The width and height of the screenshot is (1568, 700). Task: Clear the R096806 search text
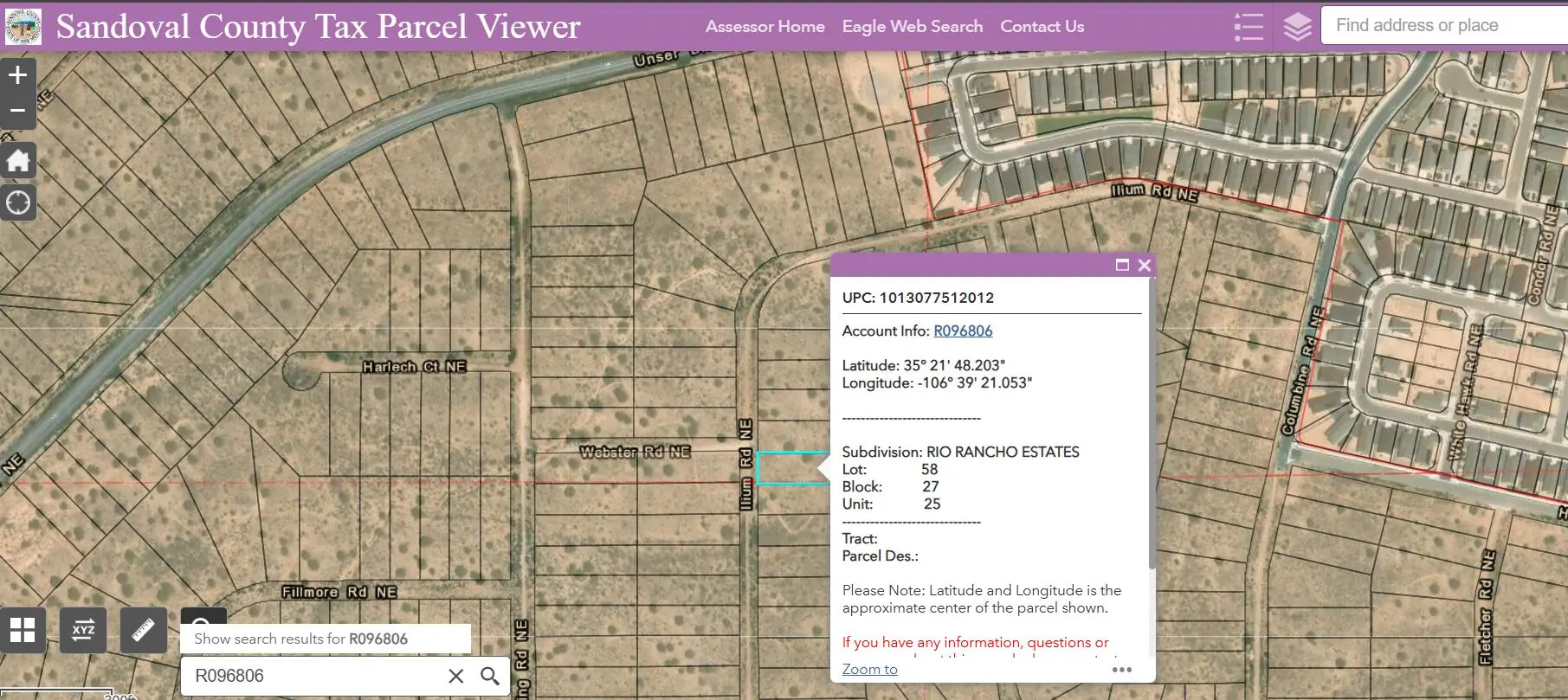456,676
